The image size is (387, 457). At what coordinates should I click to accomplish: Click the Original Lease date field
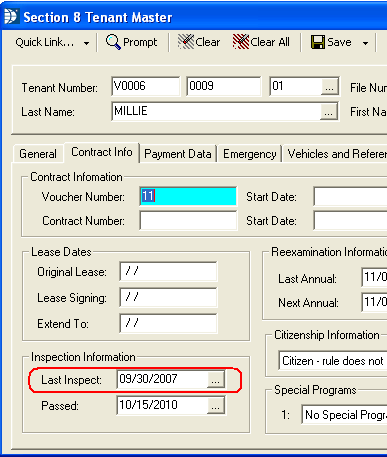tap(168, 271)
